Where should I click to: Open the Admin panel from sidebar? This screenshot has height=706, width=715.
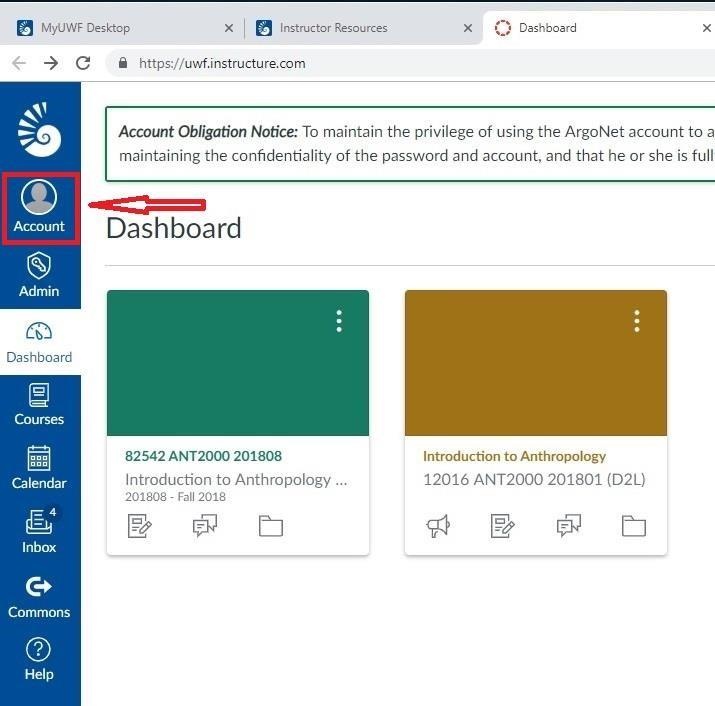[39, 276]
